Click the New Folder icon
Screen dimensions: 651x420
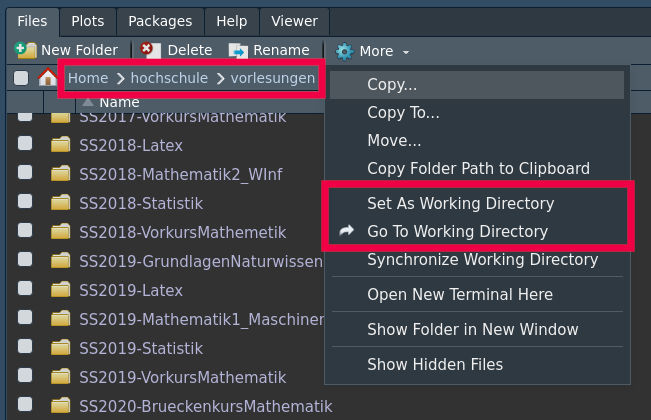pos(27,50)
